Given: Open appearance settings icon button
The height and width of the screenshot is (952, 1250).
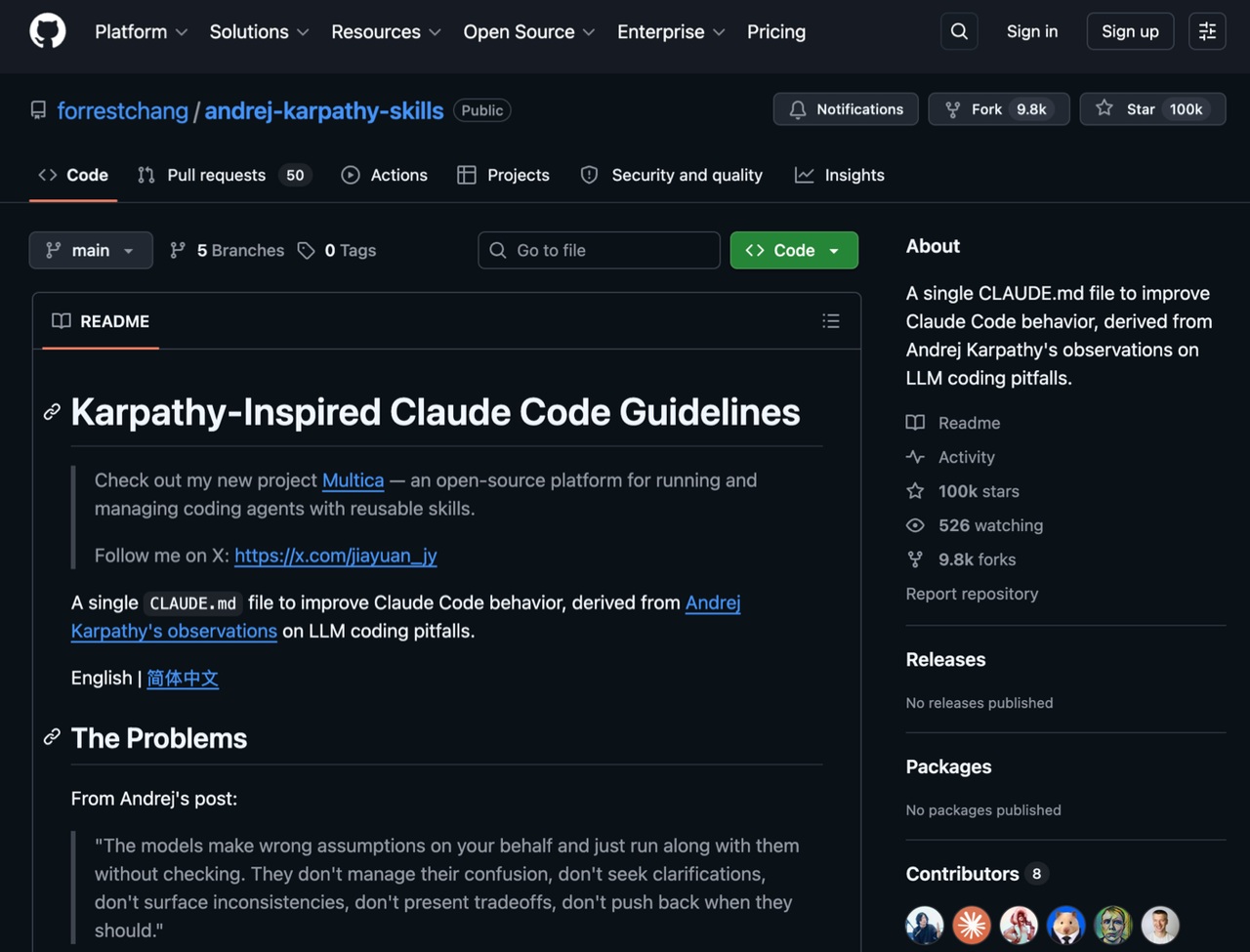Looking at the screenshot, I should (x=1207, y=31).
